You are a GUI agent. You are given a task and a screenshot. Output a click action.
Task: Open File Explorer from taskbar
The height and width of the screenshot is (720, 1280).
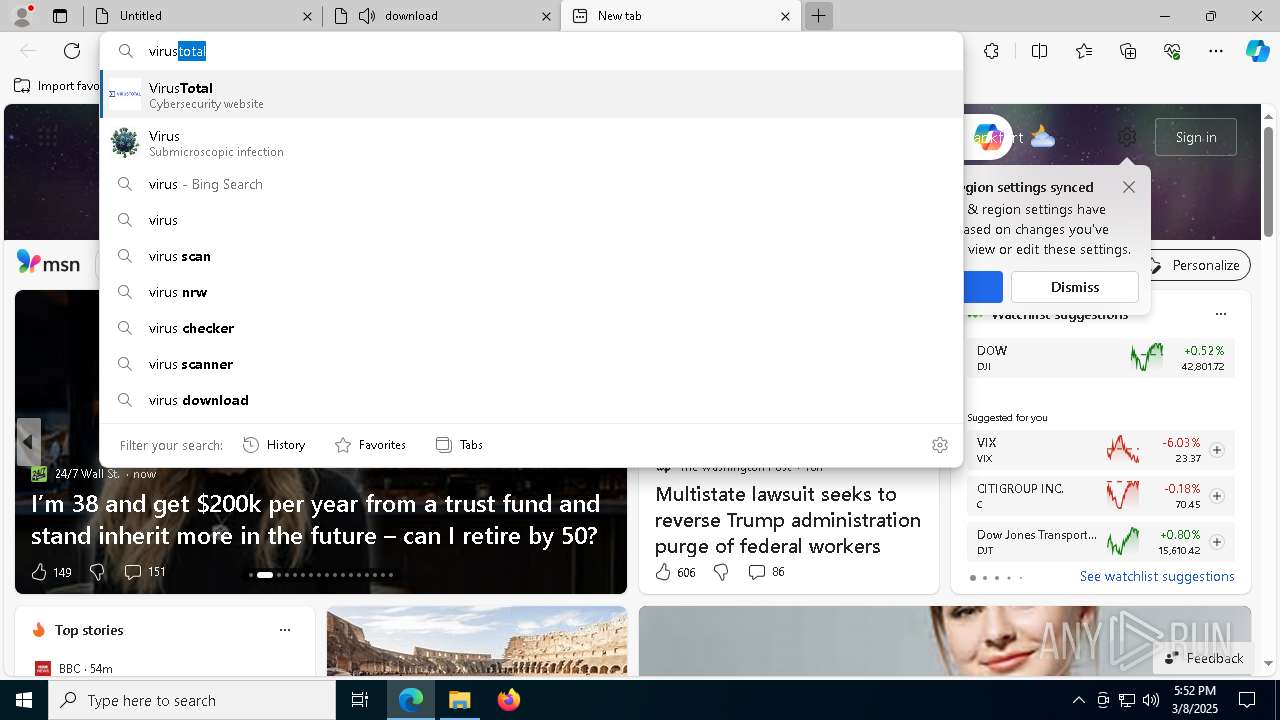click(x=459, y=700)
